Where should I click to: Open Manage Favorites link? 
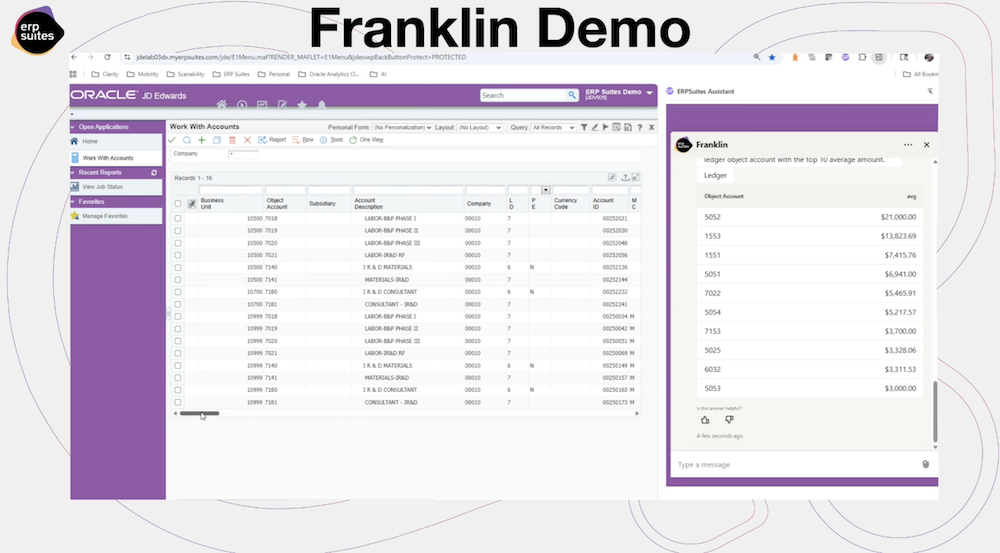pyautogui.click(x=116, y=216)
